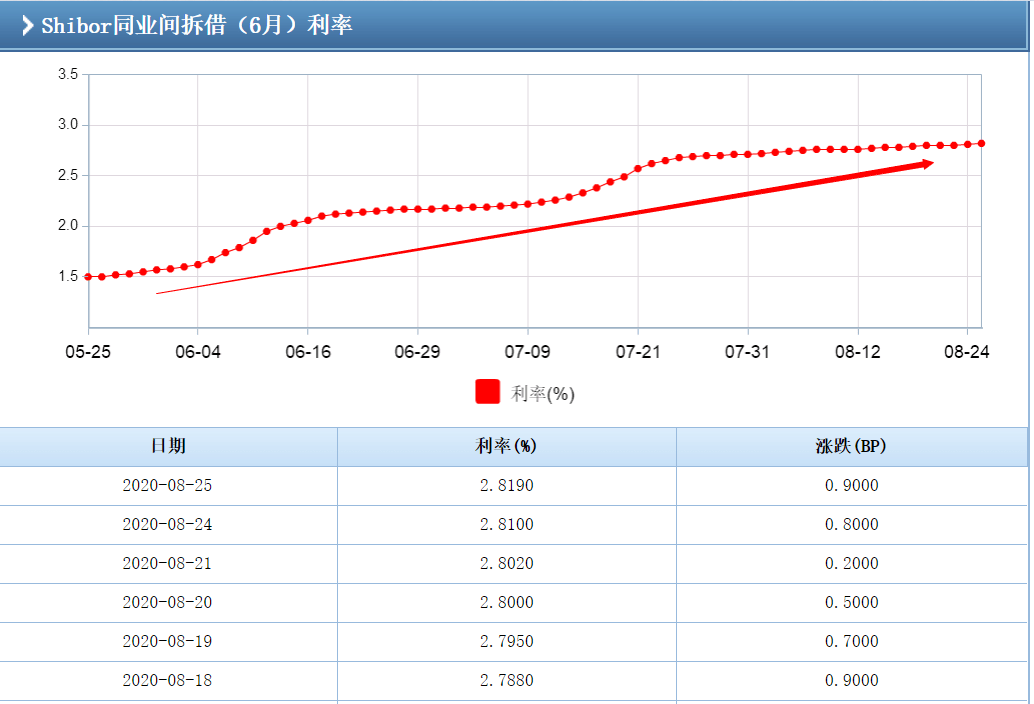Screen dimensions: 1034x704
Task: Click the 06-16 x-axis date label
Action: pos(307,352)
